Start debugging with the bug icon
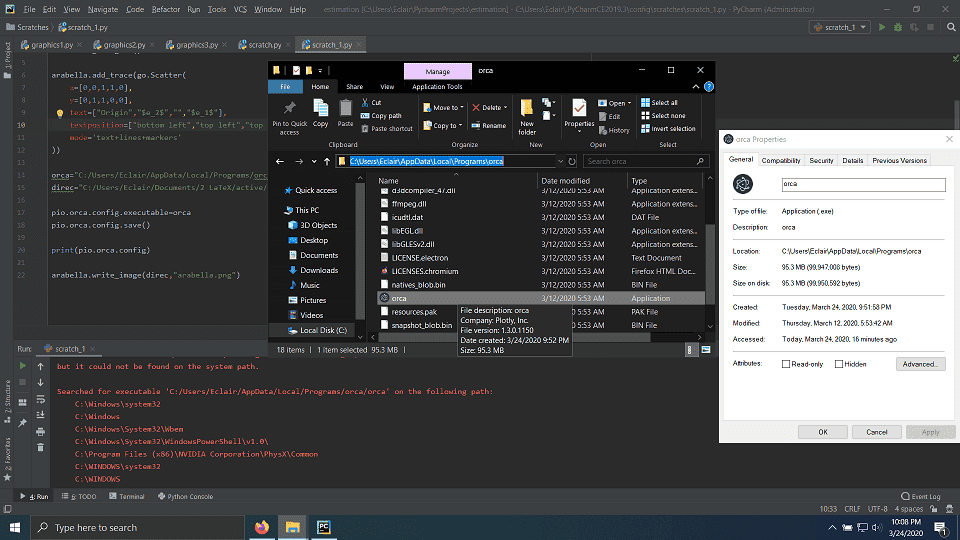The image size is (960, 540). tap(896, 27)
